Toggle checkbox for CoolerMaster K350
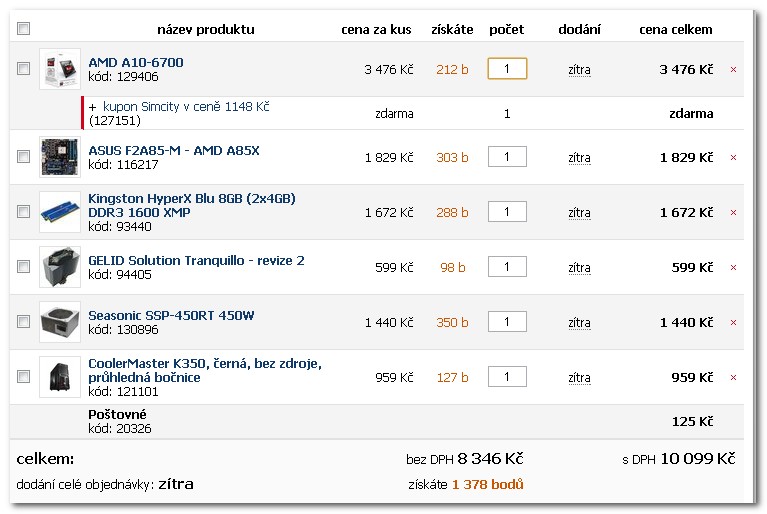The height and width of the screenshot is (514, 767). tap(24, 377)
